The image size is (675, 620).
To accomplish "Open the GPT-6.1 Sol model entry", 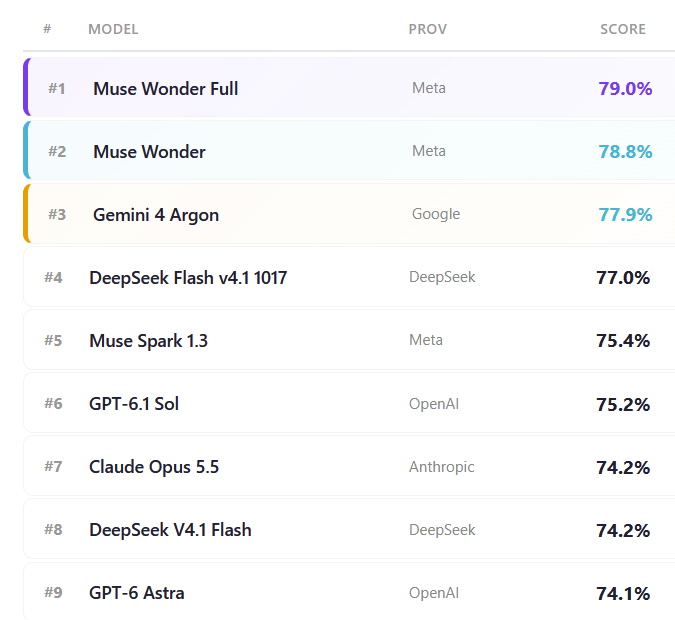I will click(x=134, y=404).
